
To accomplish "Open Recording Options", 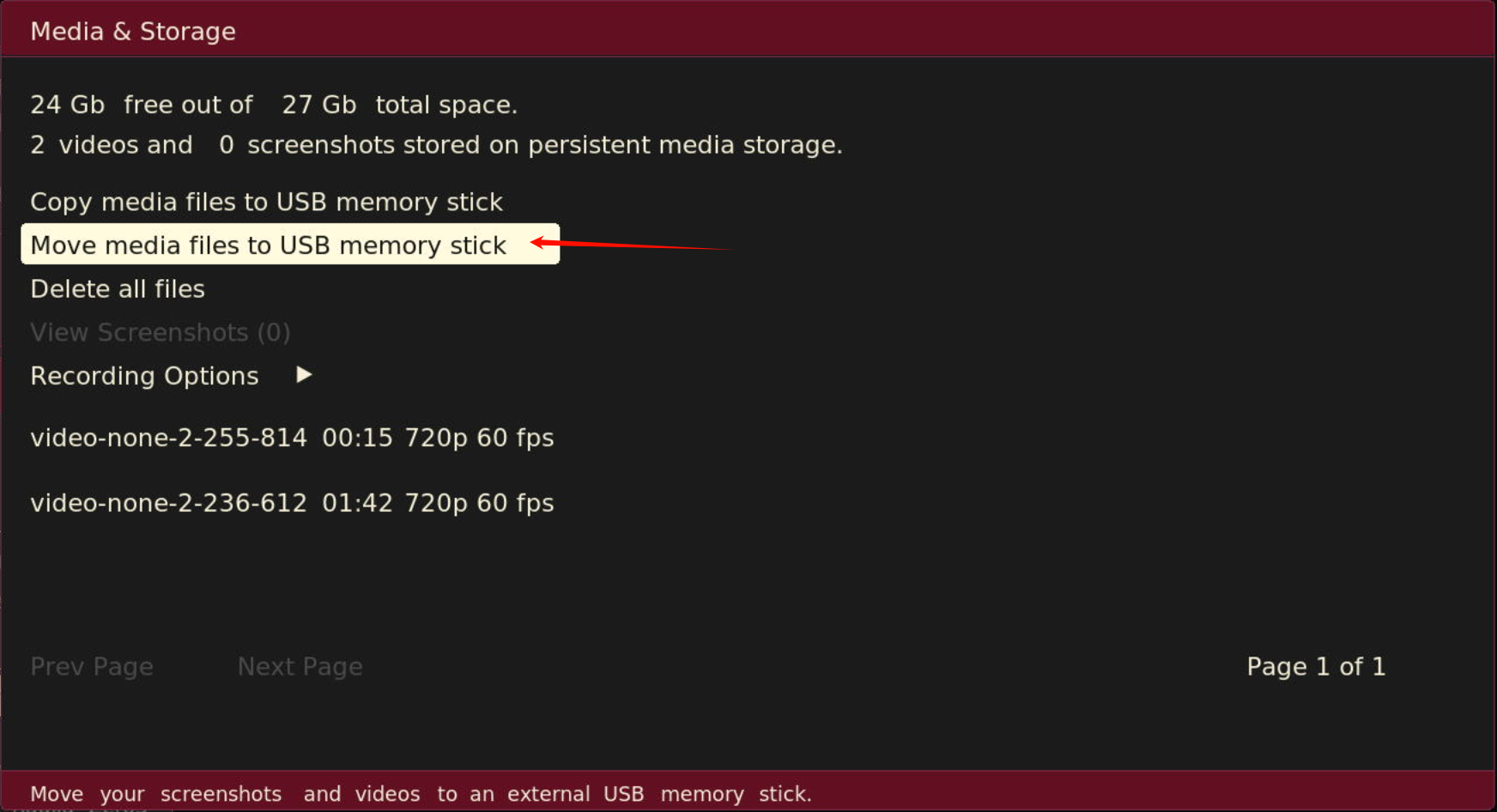I will coord(143,375).
